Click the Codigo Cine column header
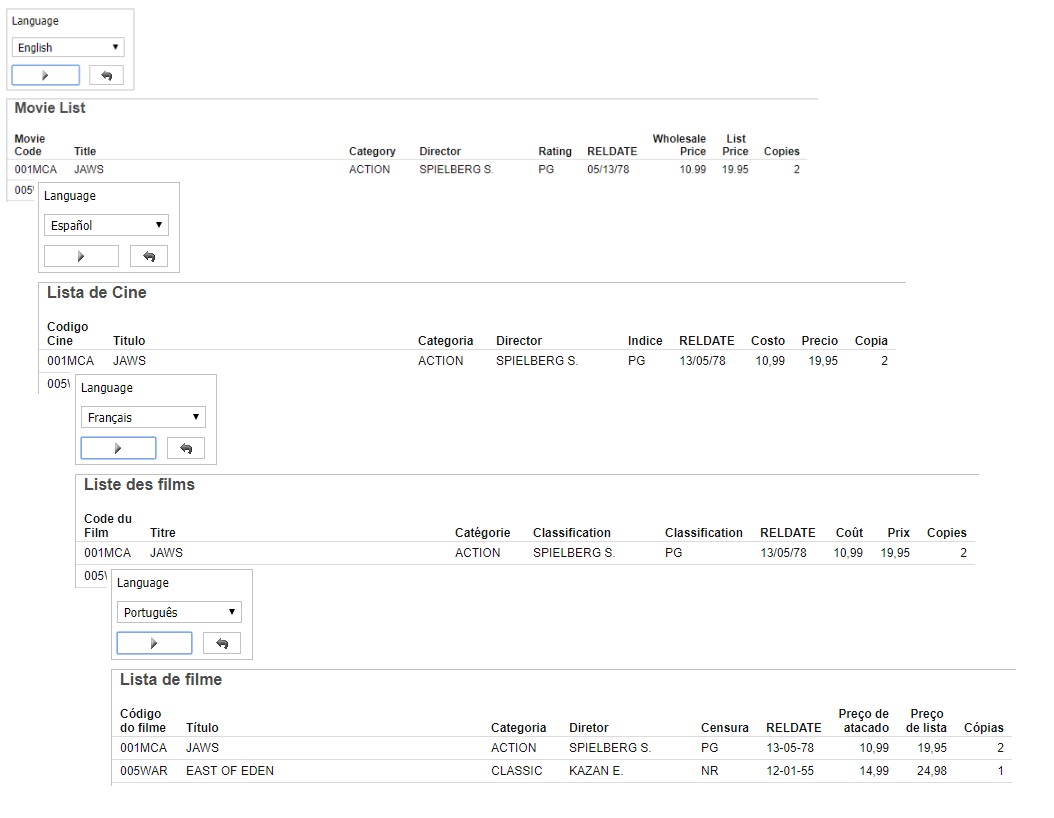The width and height of the screenshot is (1054, 818). [68, 333]
